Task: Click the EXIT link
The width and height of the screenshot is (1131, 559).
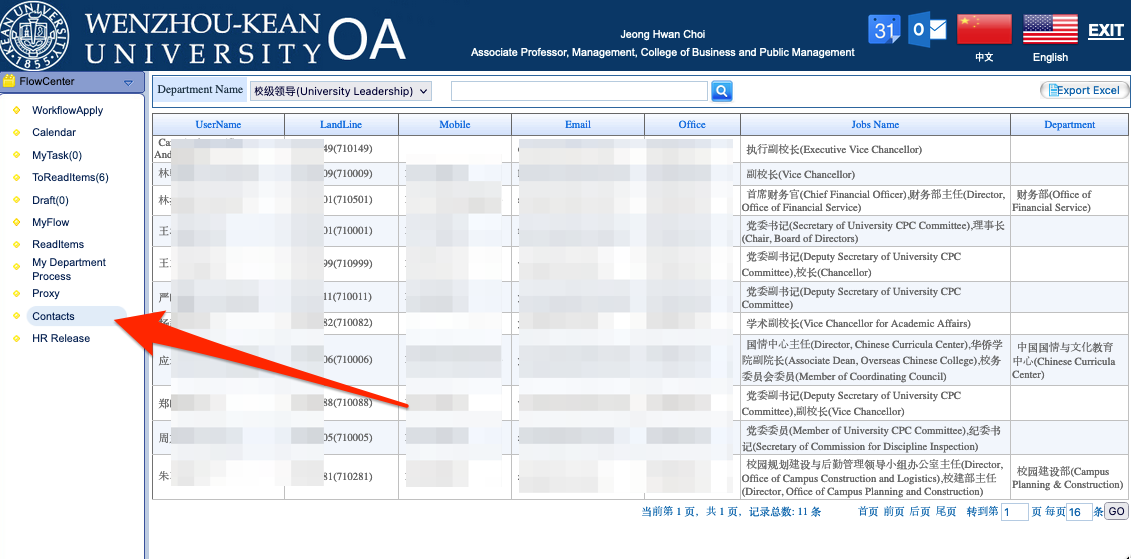Action: (1106, 30)
